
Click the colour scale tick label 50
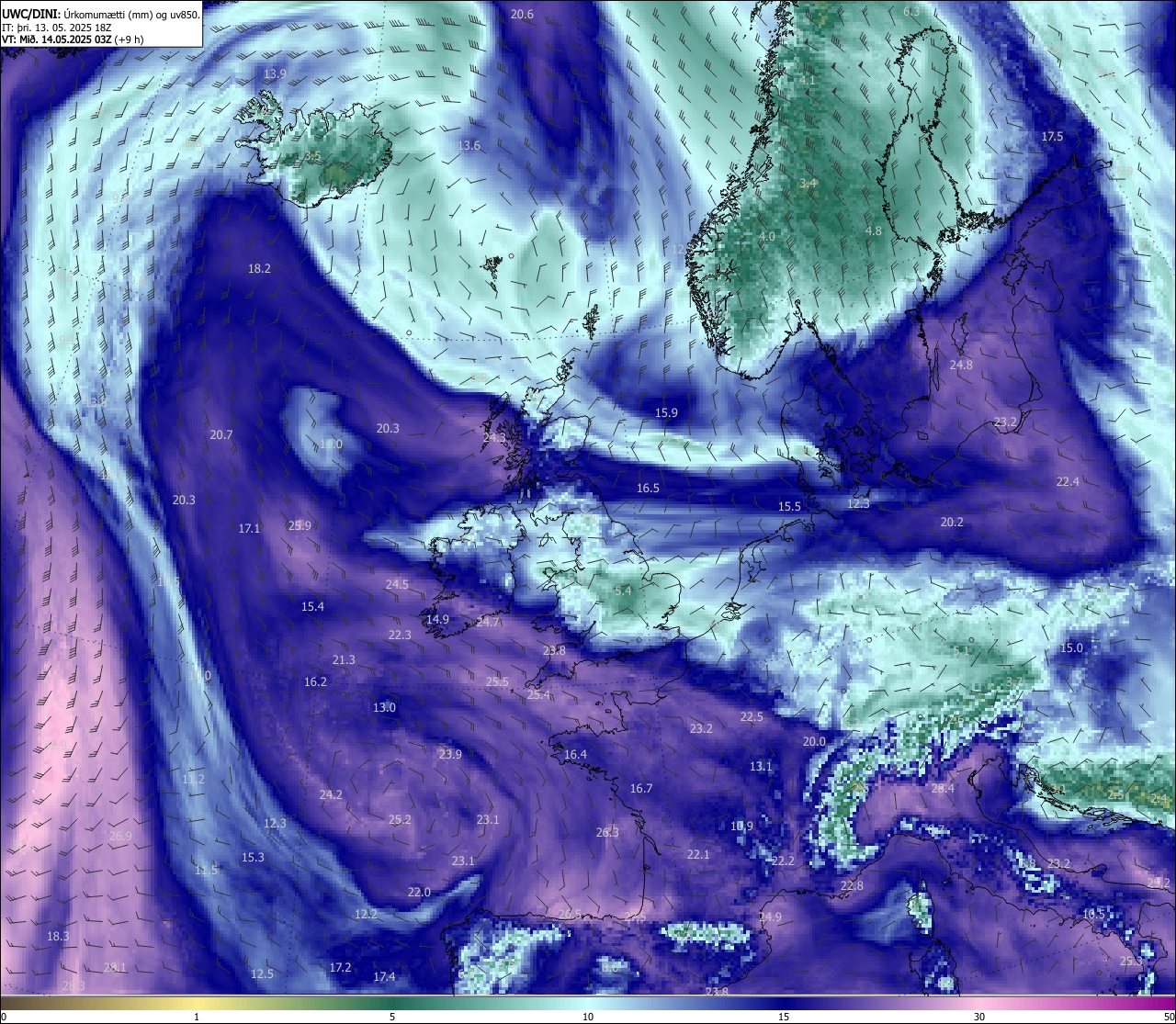click(x=1169, y=1017)
